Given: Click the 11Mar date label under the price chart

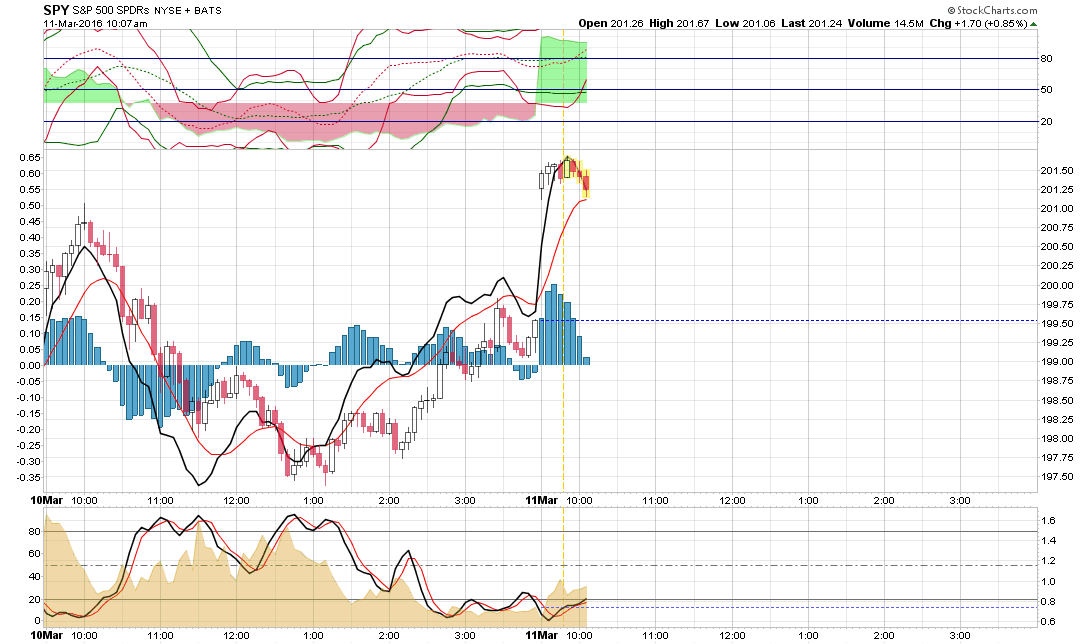Looking at the screenshot, I should point(542,500).
